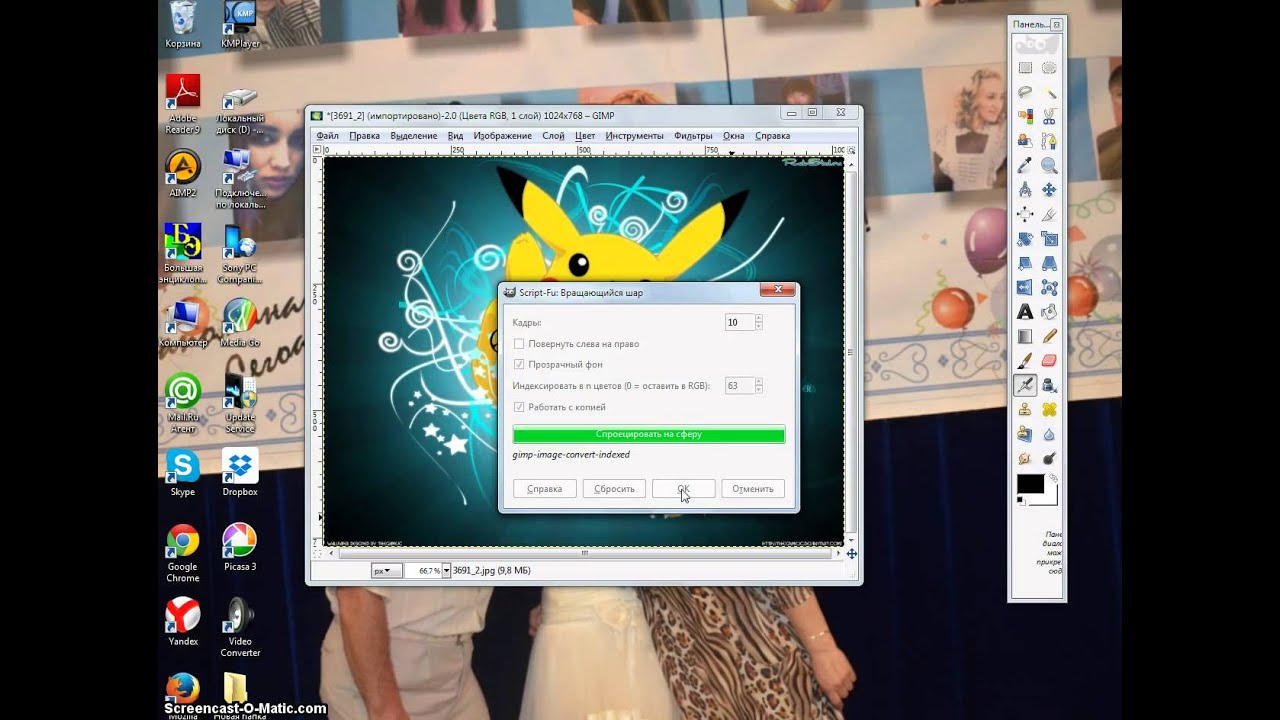Select the Dodge/Burn tool
Image resolution: width=1280 pixels, height=720 pixels.
pos(1049,458)
